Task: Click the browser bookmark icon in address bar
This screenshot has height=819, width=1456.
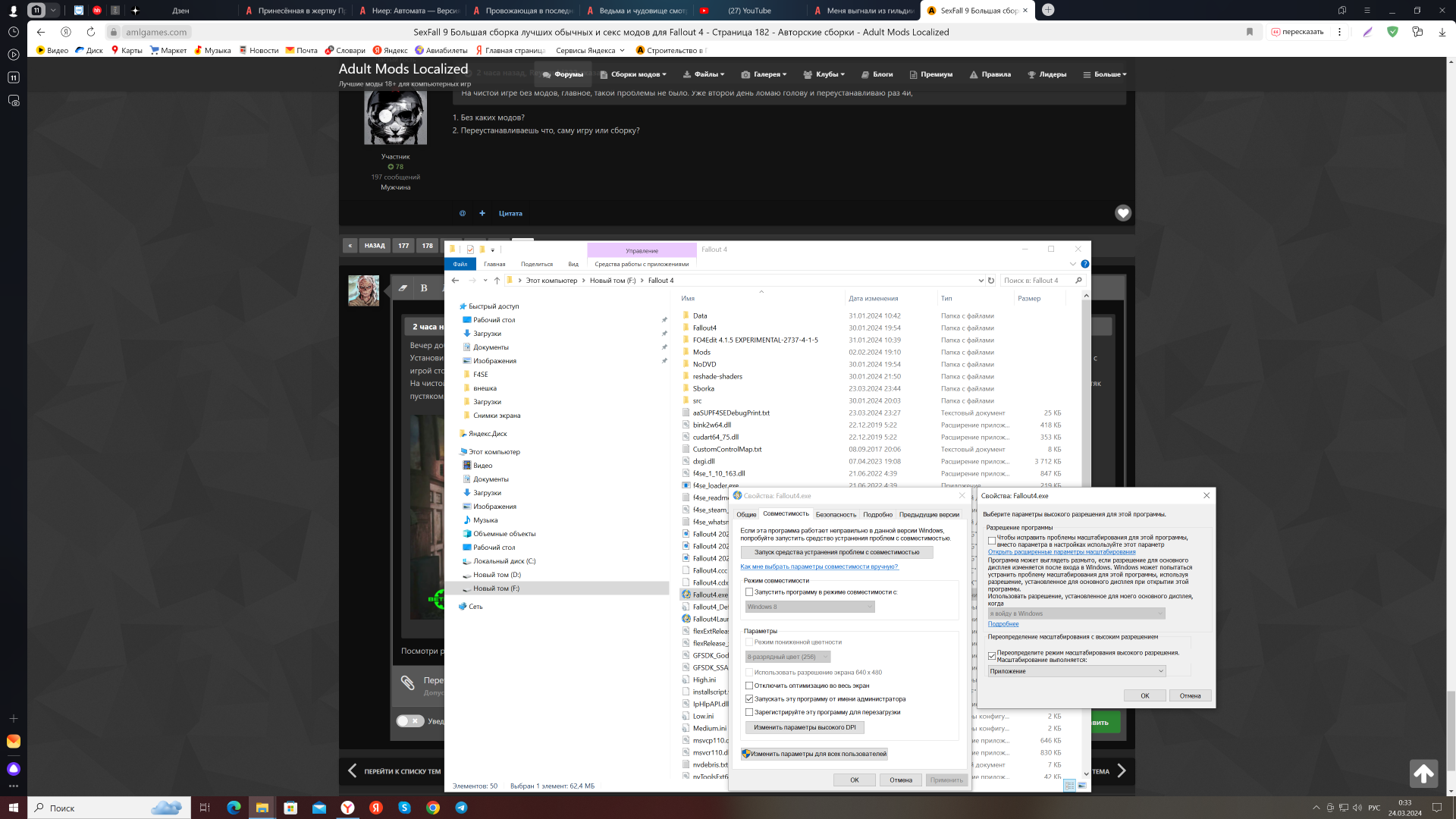Action: coord(1250,32)
